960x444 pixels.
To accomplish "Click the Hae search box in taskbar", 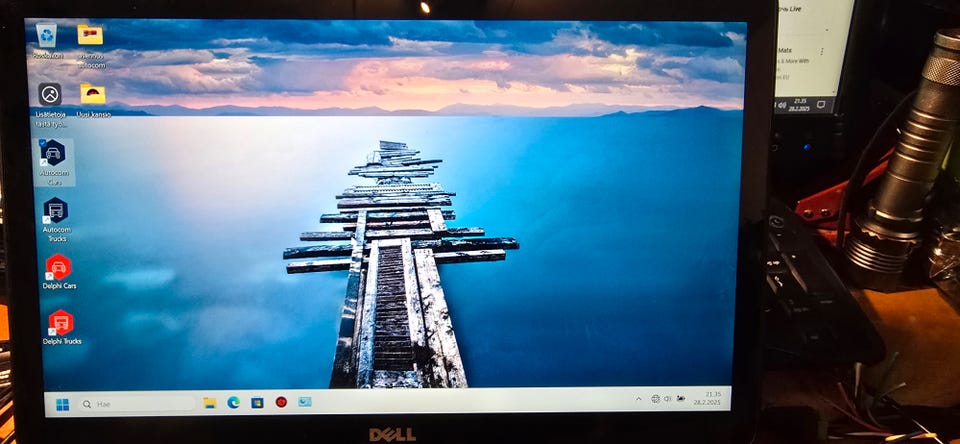I will point(137,404).
